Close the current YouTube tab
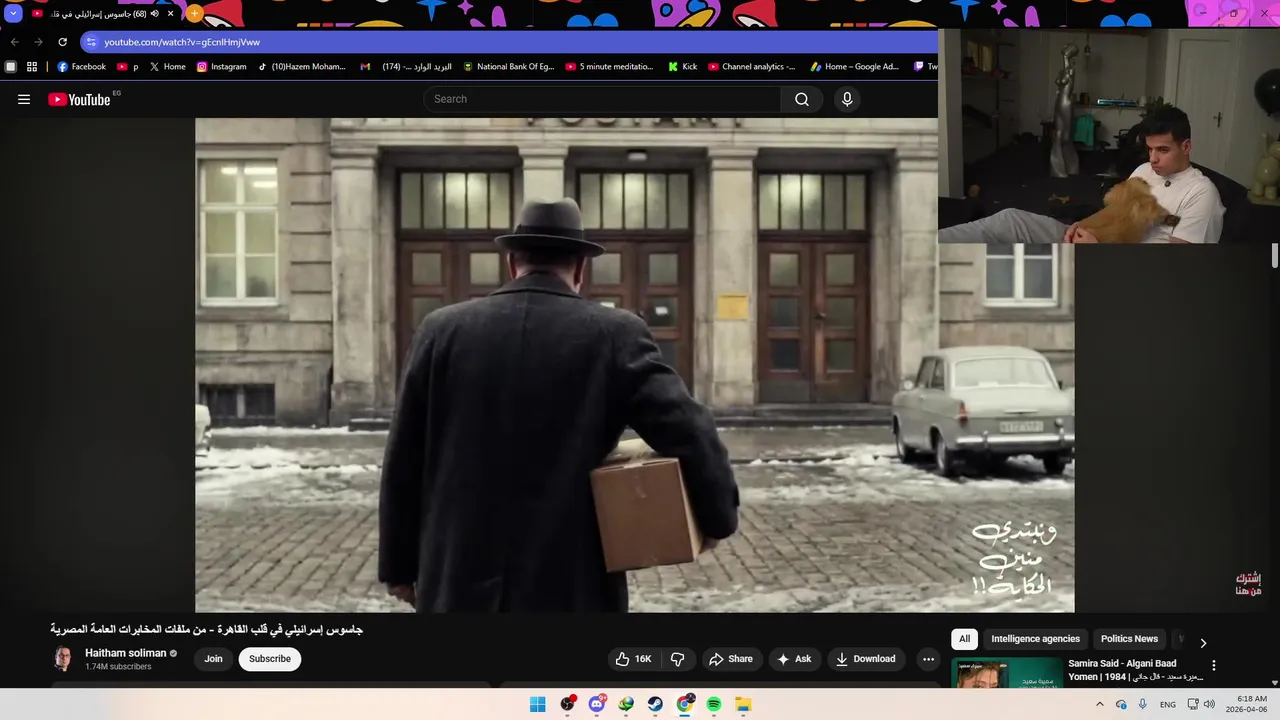The height and width of the screenshot is (720, 1280). pyautogui.click(x=171, y=14)
